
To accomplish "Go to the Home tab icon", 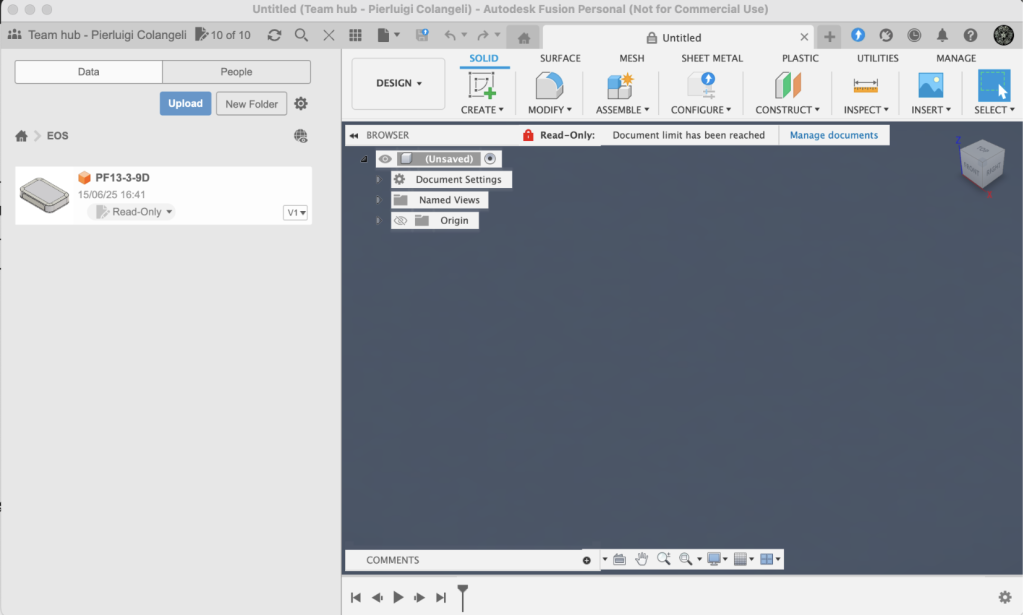I will pyautogui.click(x=524, y=38).
